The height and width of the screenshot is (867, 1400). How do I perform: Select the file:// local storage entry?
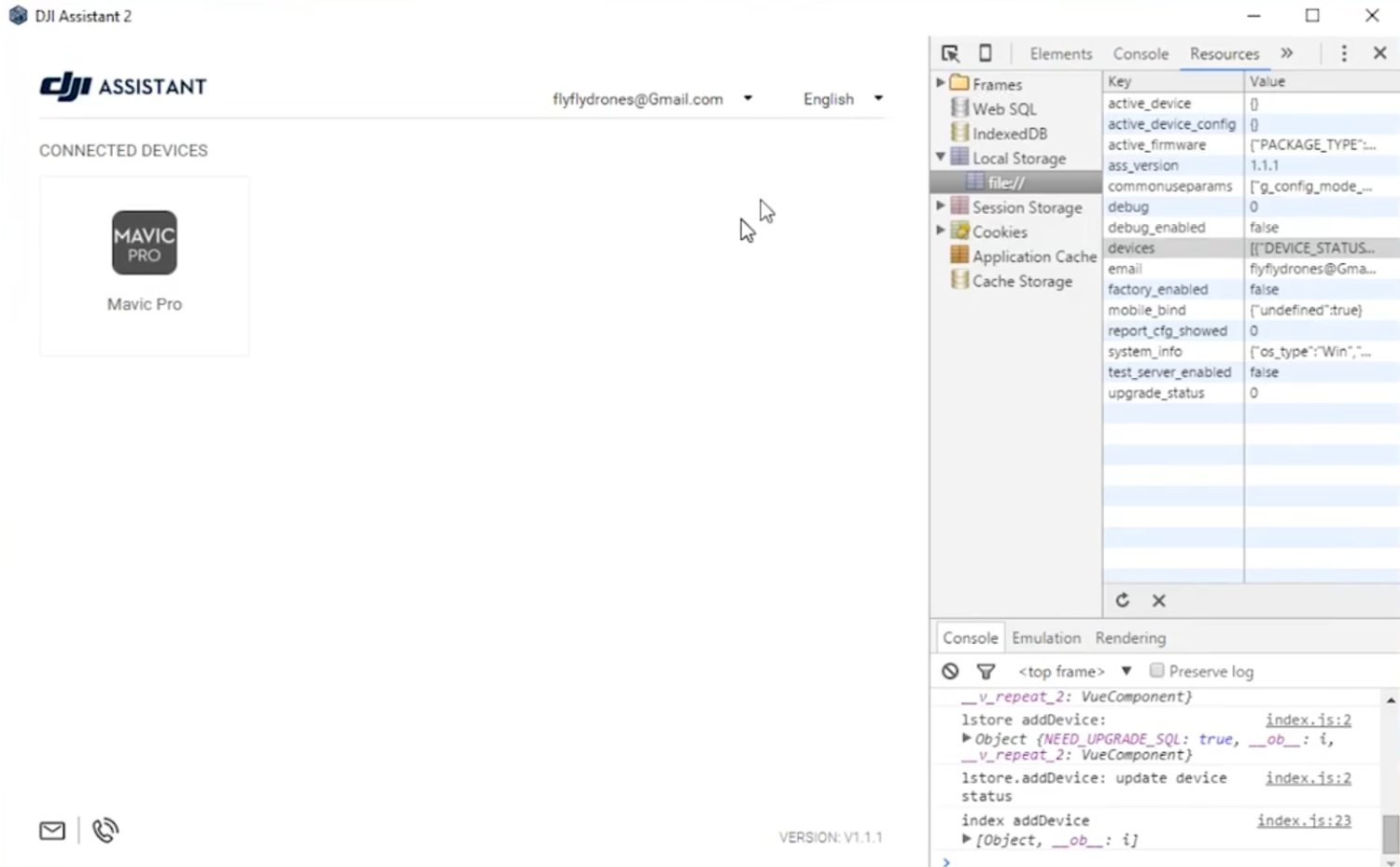[x=1016, y=182]
